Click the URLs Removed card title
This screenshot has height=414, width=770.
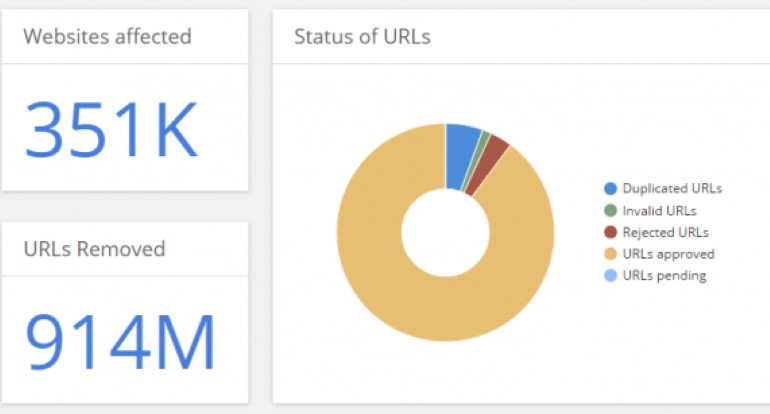(x=94, y=249)
